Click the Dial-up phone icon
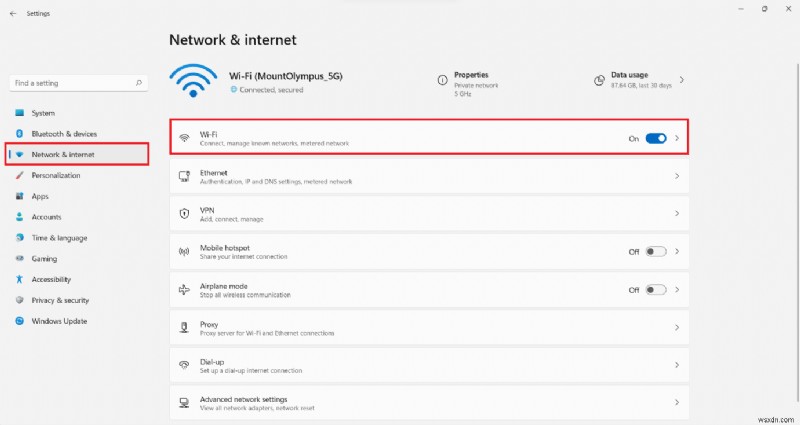This screenshot has width=800, height=425. (184, 365)
